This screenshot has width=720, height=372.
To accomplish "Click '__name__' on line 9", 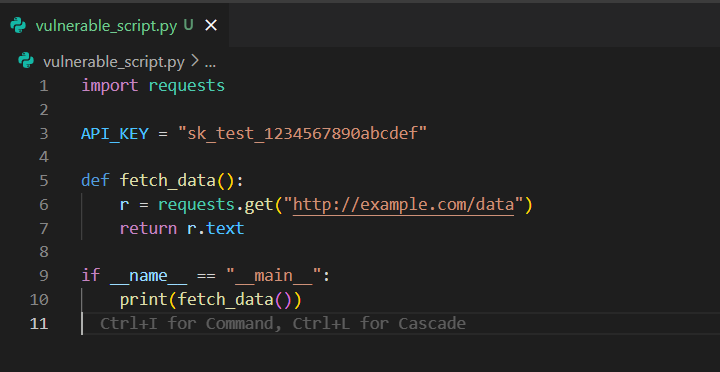I will [x=148, y=276].
